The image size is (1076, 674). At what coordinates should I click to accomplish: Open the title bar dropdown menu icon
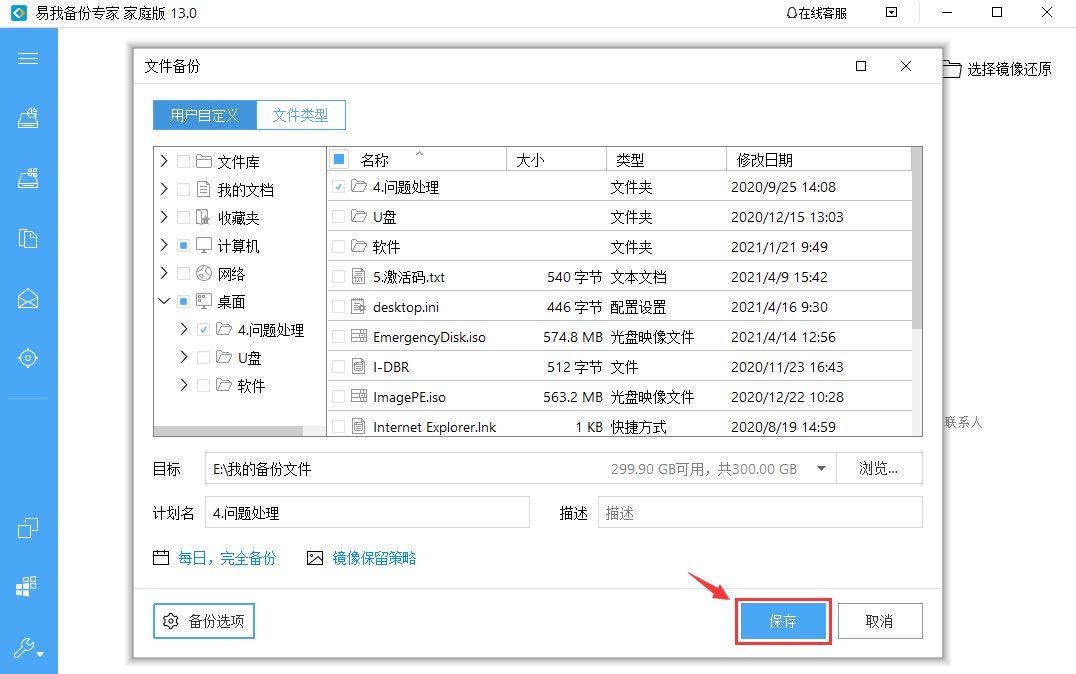click(891, 12)
